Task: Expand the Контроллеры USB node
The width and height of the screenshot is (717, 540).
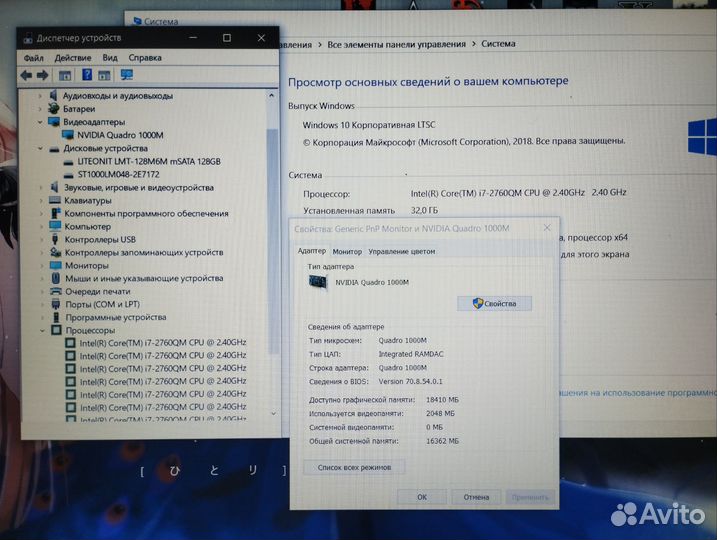Action: tap(41, 239)
